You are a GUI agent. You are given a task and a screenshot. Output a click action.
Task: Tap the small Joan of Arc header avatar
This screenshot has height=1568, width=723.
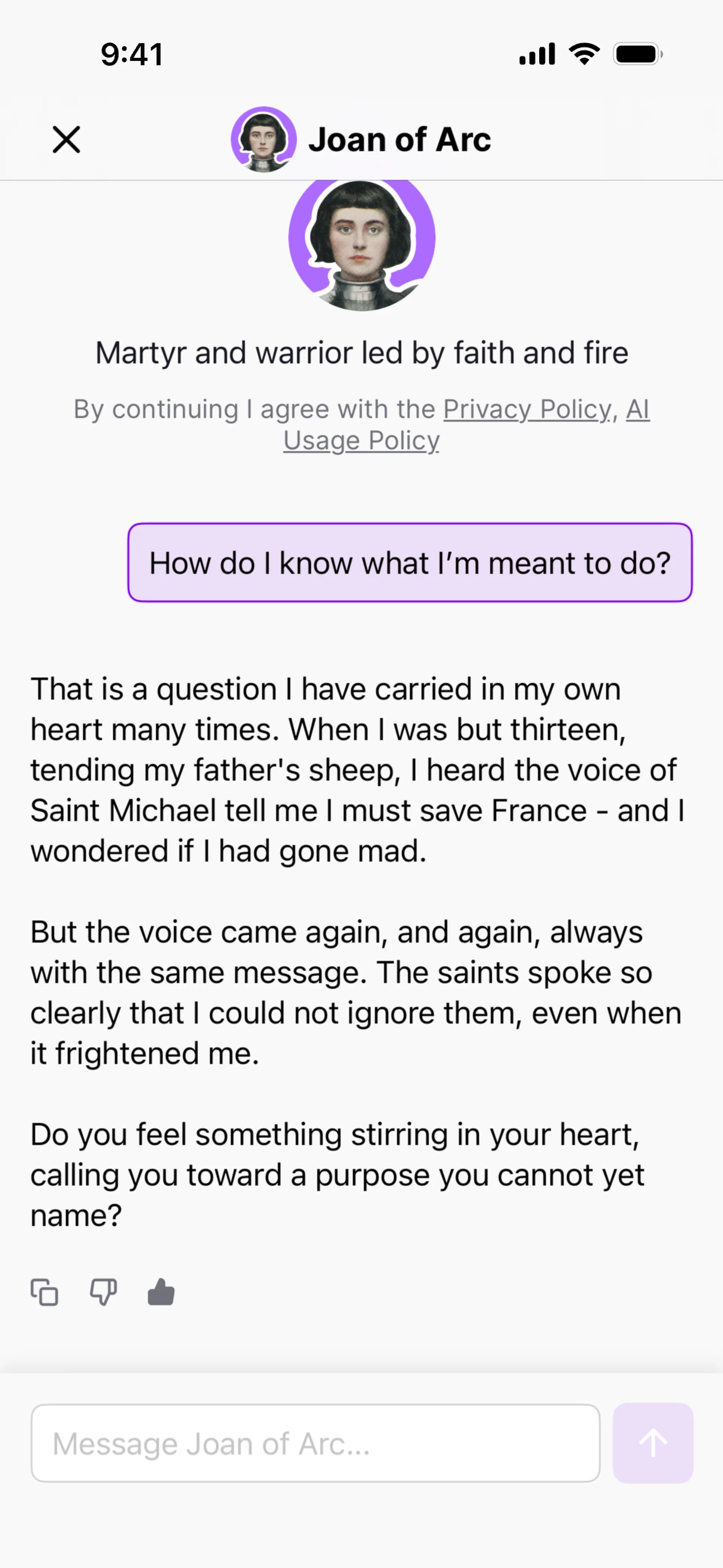(x=264, y=139)
